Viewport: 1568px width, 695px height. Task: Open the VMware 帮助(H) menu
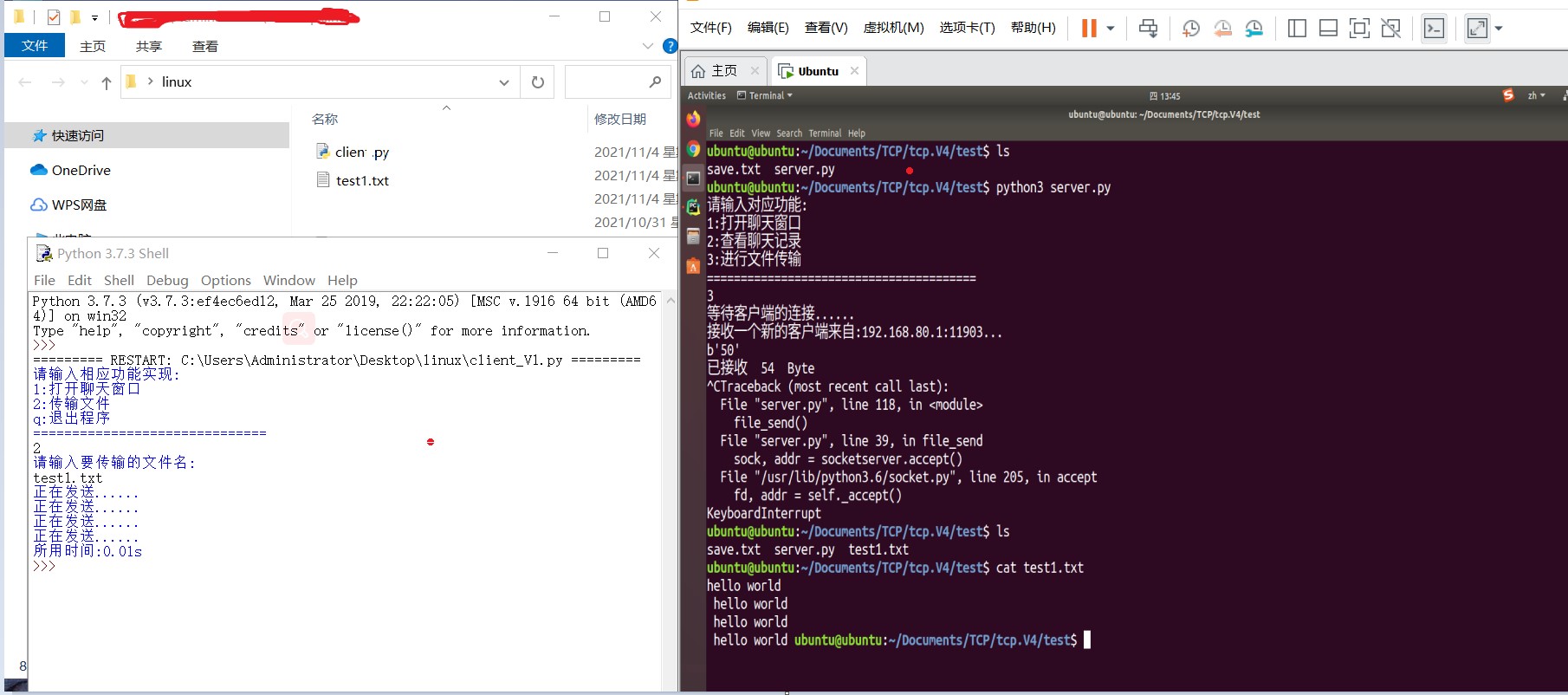pos(1033,28)
